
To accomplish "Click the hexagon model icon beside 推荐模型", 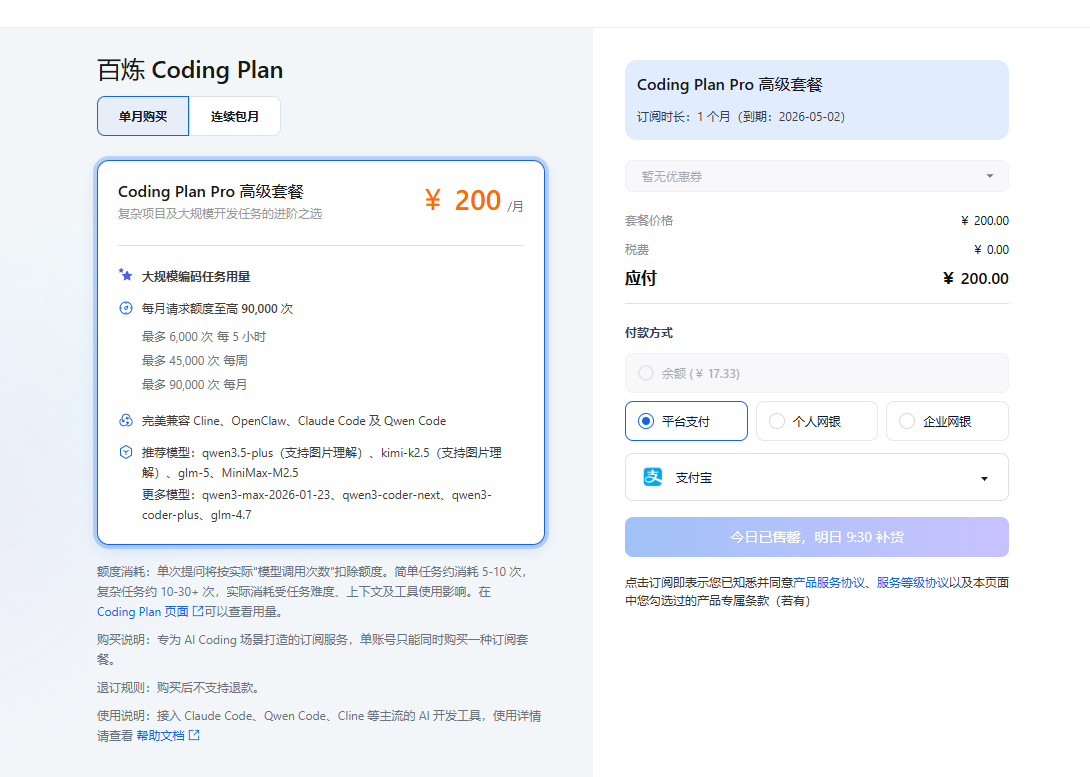I will [x=126, y=452].
